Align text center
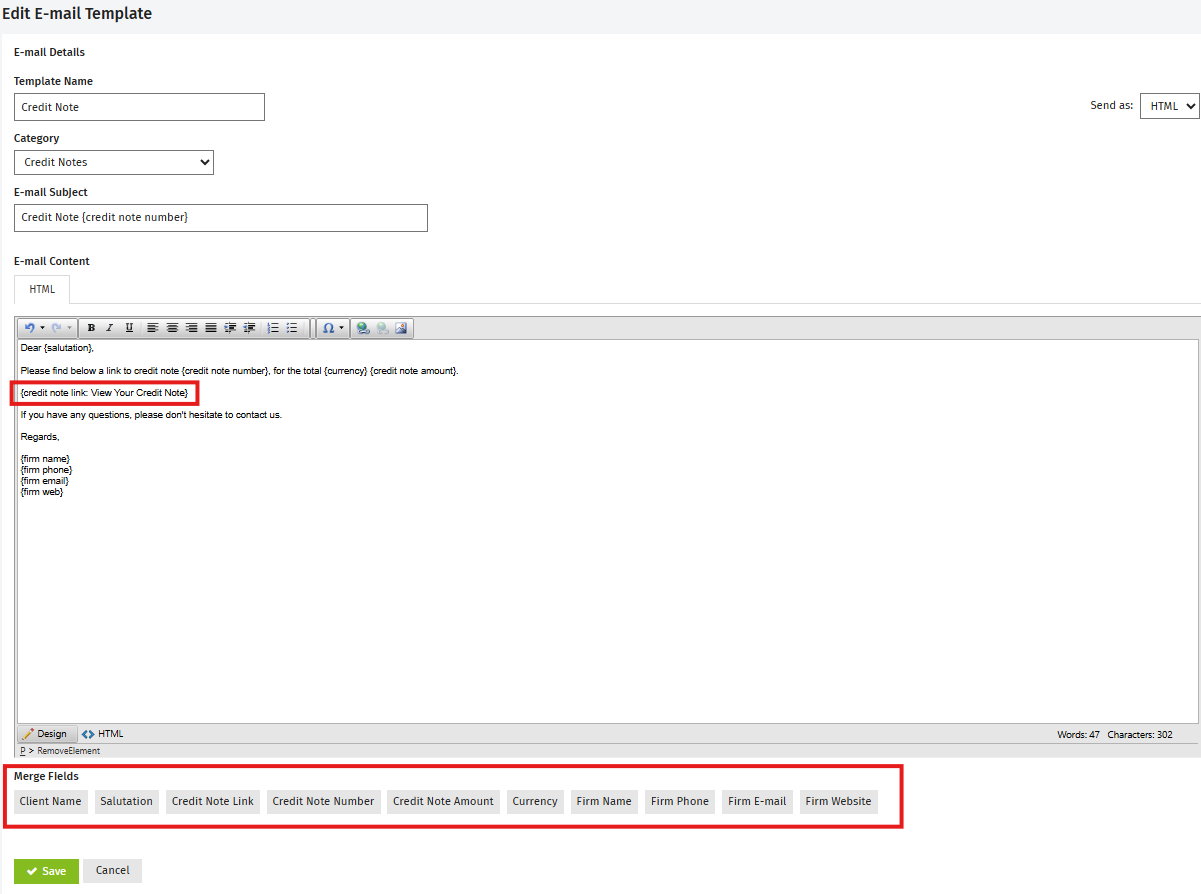The width and height of the screenshot is (1201, 894). 172,328
